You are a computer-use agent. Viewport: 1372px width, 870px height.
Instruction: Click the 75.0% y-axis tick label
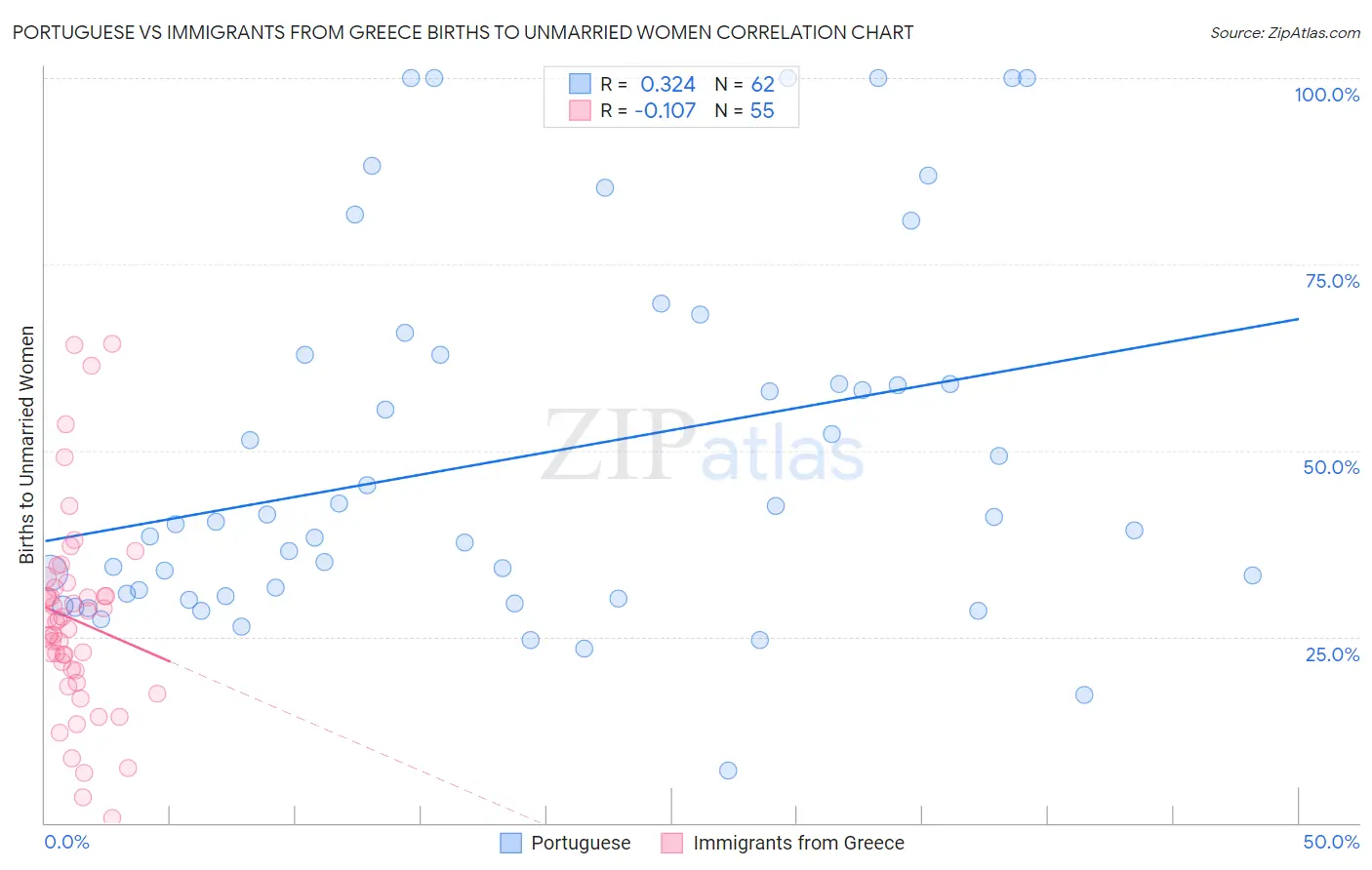[x=1332, y=281]
